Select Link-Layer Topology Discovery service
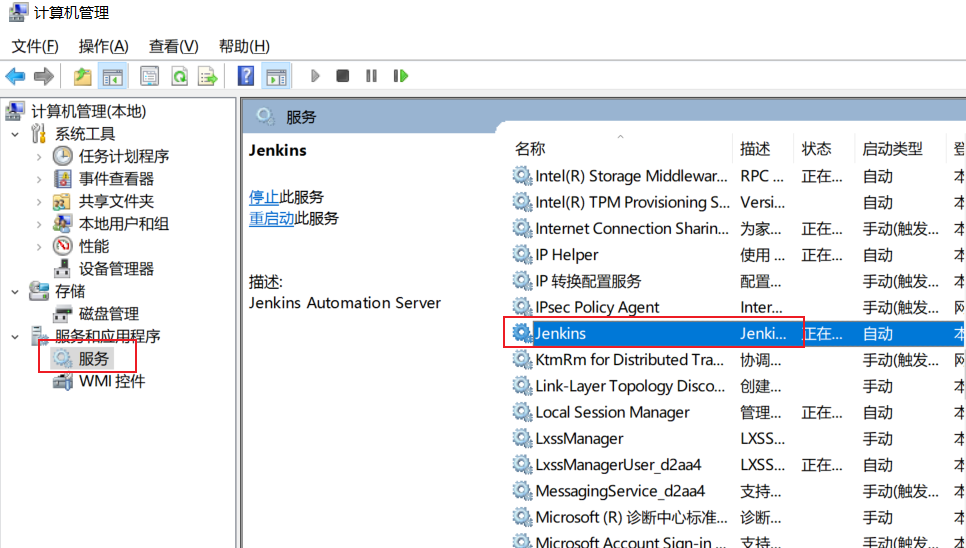The width and height of the screenshot is (966, 548). coord(738,386)
